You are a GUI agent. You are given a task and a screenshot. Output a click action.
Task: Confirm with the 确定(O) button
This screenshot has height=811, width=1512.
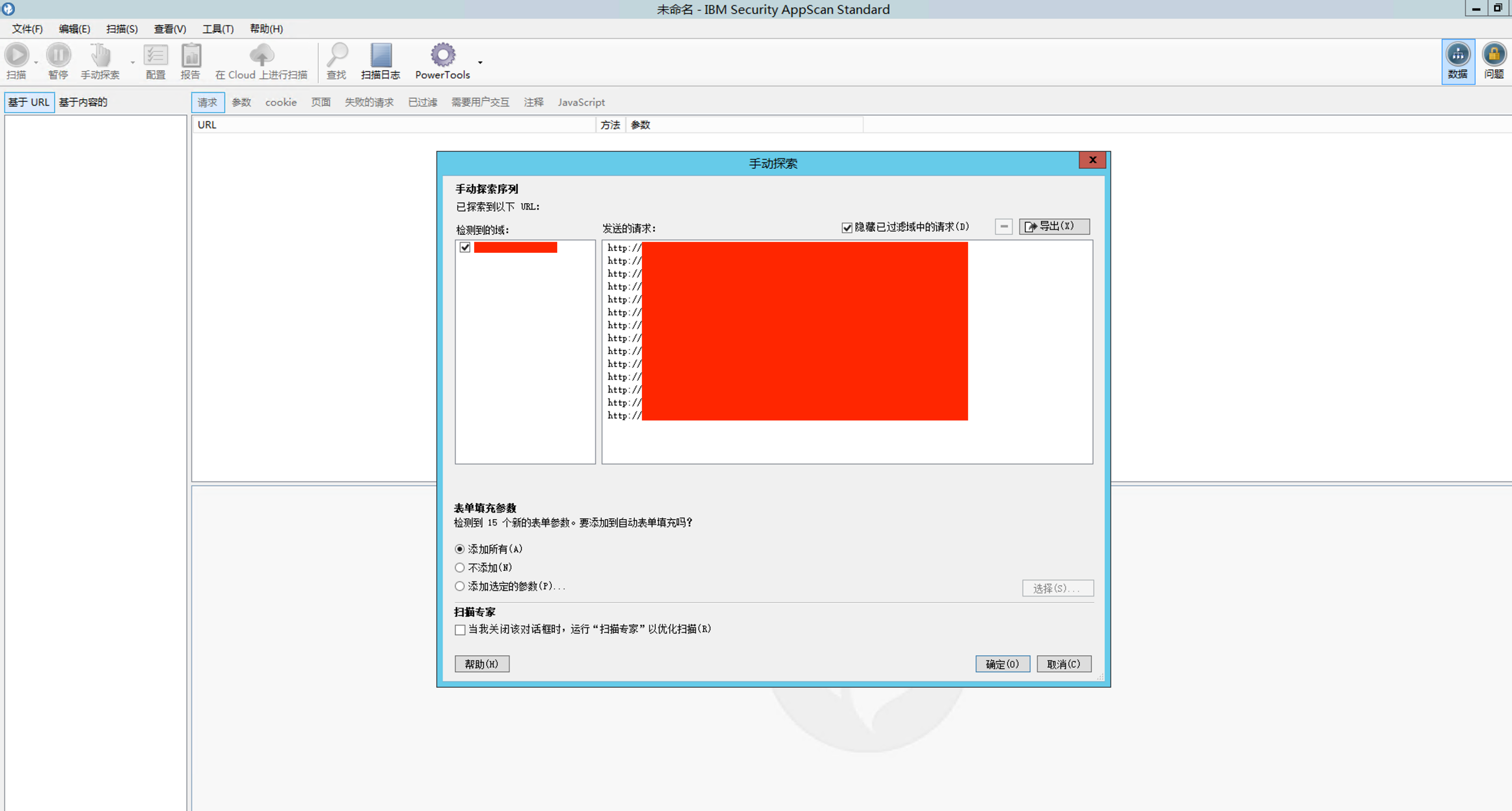click(x=1002, y=664)
